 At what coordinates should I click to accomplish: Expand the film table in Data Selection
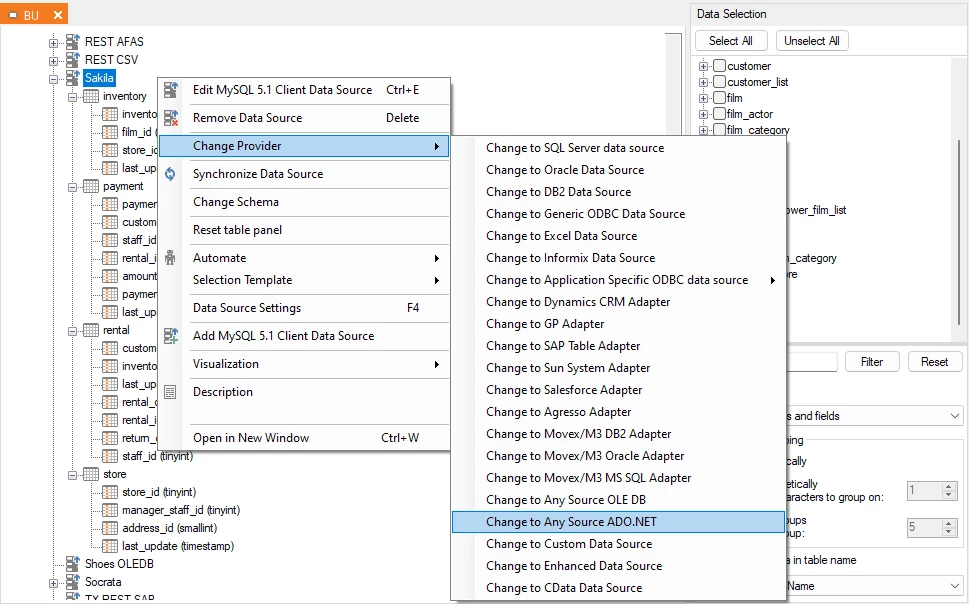click(x=704, y=98)
